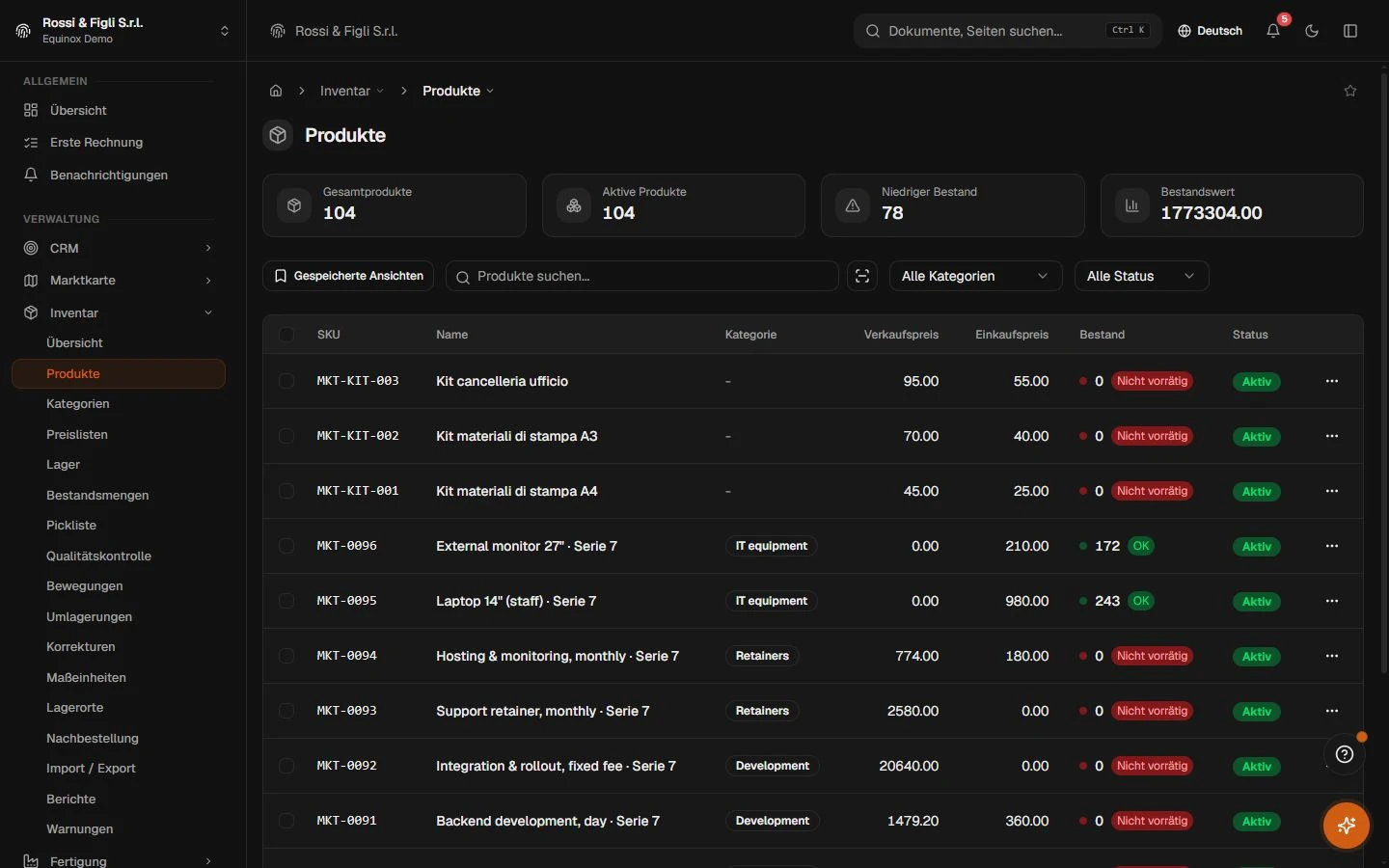Open the Alle Kategorien dropdown

[975, 276]
